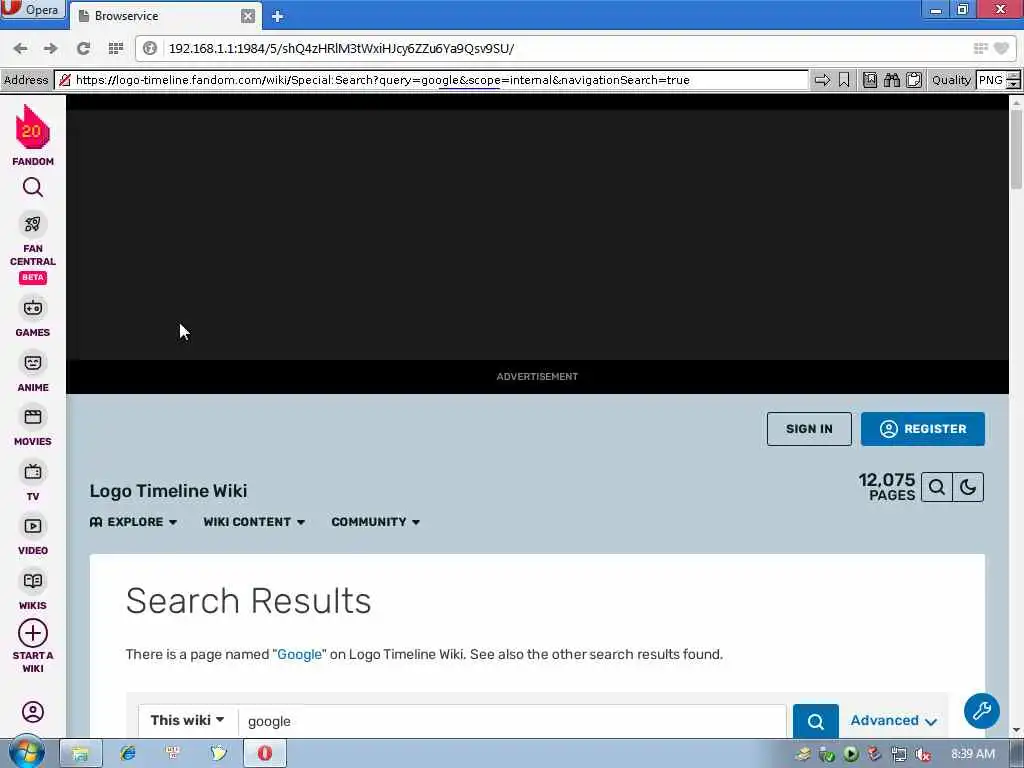Click the page vertical scrollbar thumb
This screenshot has height=768, width=1024.
tap(1016, 148)
